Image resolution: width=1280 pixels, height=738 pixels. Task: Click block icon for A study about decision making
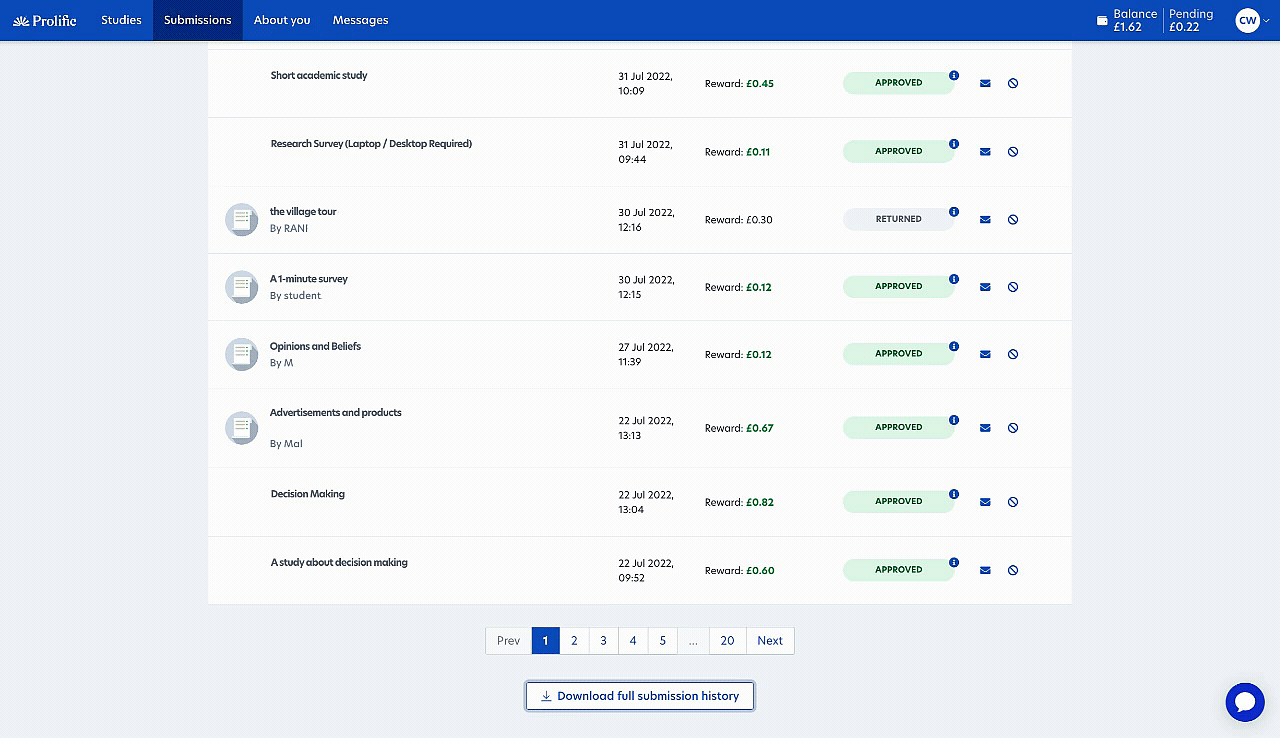tap(1013, 570)
